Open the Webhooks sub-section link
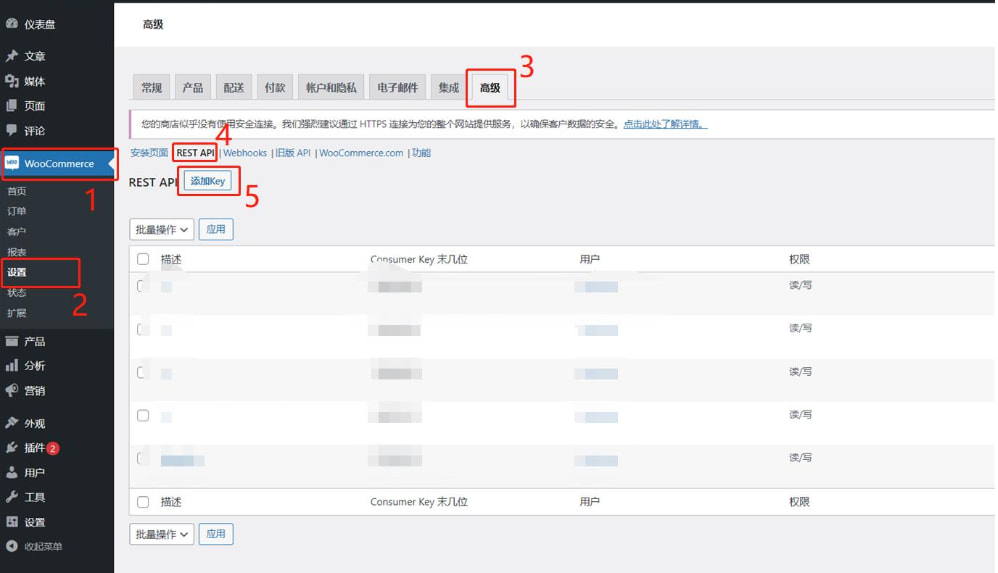Screen dimensions: 998x573 (x=245, y=153)
